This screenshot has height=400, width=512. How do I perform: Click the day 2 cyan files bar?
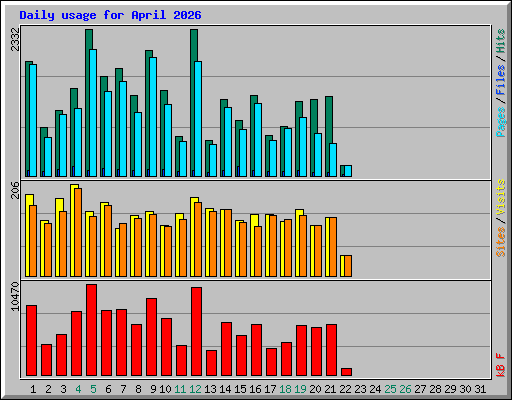[48, 157]
